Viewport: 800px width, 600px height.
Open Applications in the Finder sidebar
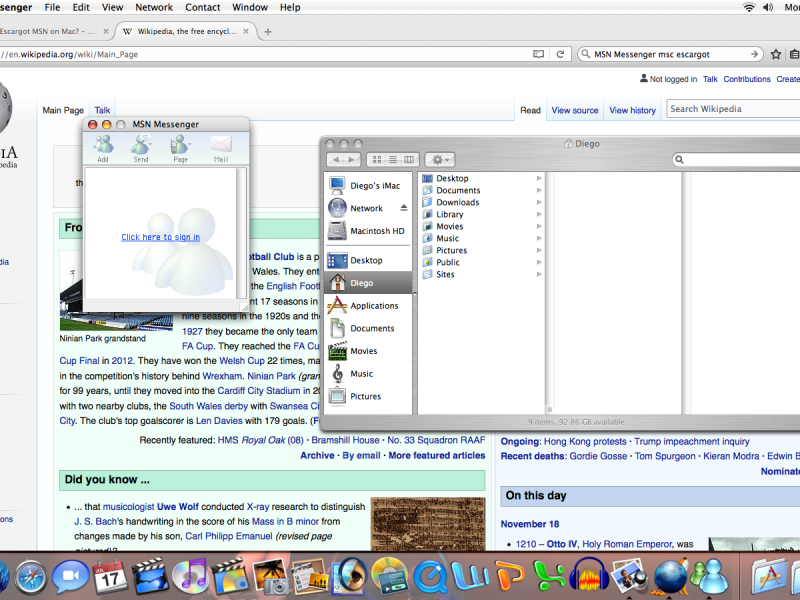point(368,306)
